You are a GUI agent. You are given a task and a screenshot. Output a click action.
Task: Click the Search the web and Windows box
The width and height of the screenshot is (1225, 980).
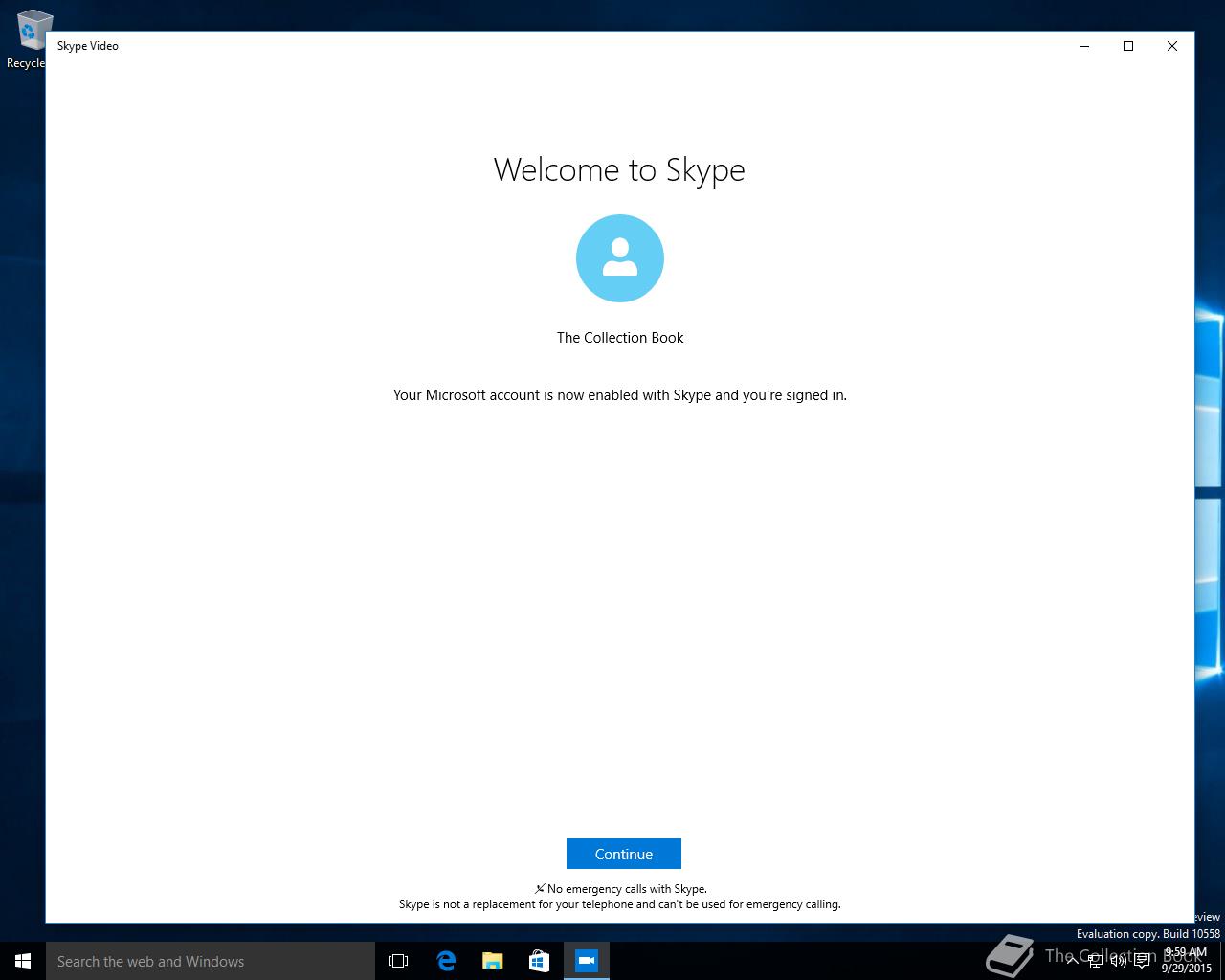211,961
